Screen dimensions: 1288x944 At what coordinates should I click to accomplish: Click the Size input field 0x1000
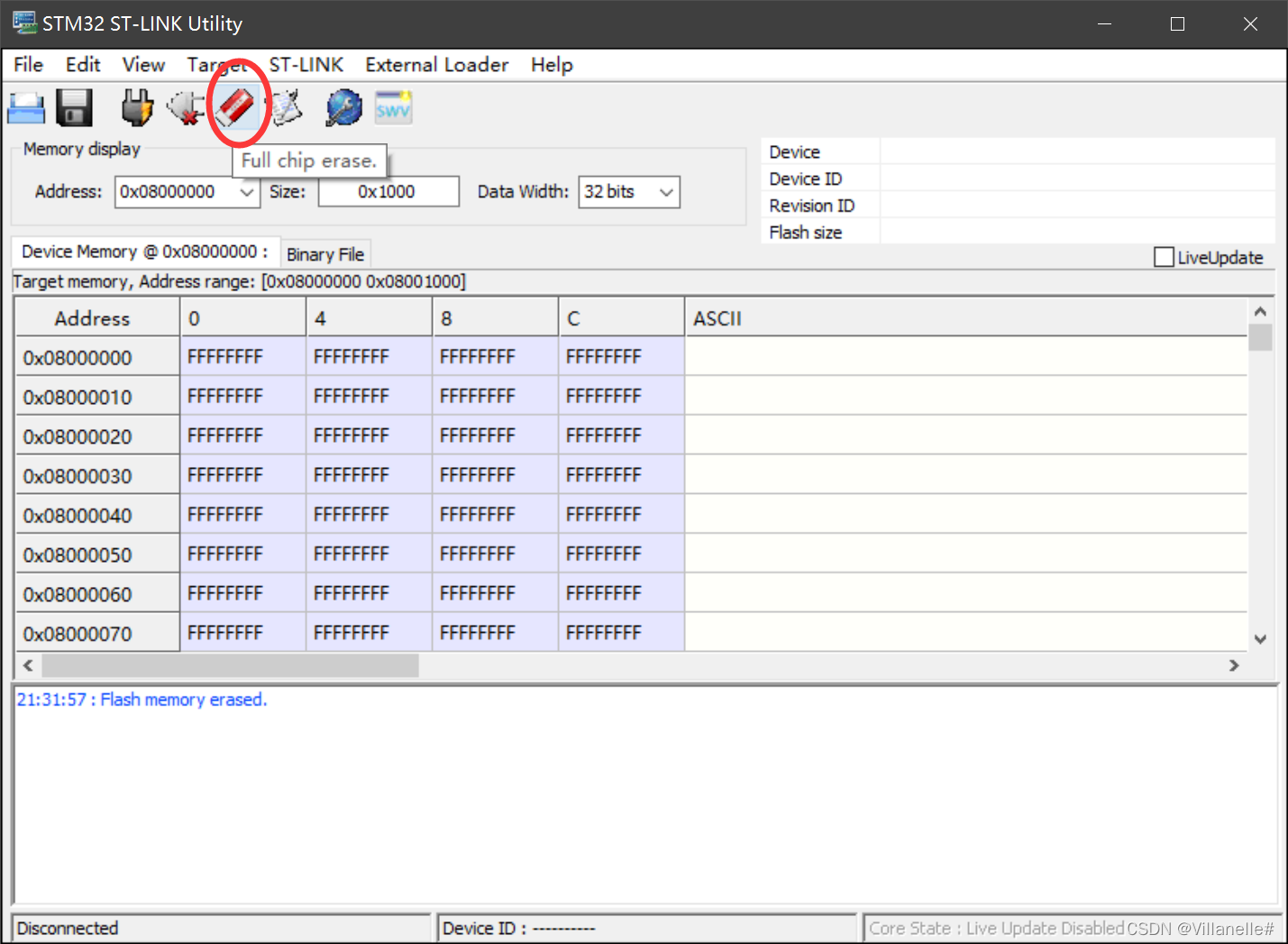(x=388, y=192)
